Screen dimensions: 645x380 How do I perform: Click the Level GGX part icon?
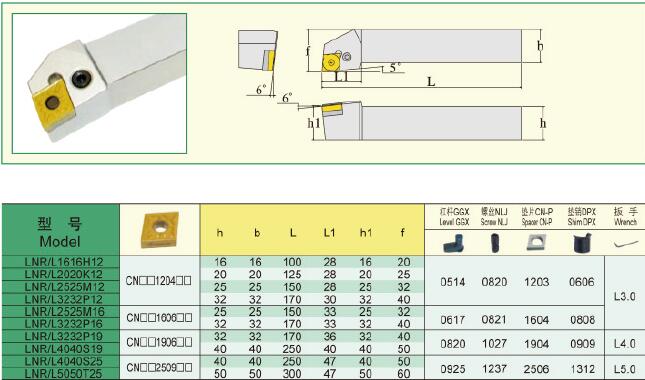click(x=454, y=243)
